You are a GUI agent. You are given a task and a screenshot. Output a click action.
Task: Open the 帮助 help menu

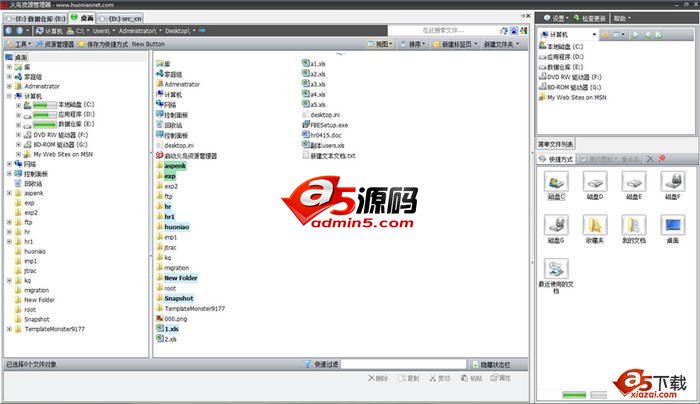coord(622,18)
